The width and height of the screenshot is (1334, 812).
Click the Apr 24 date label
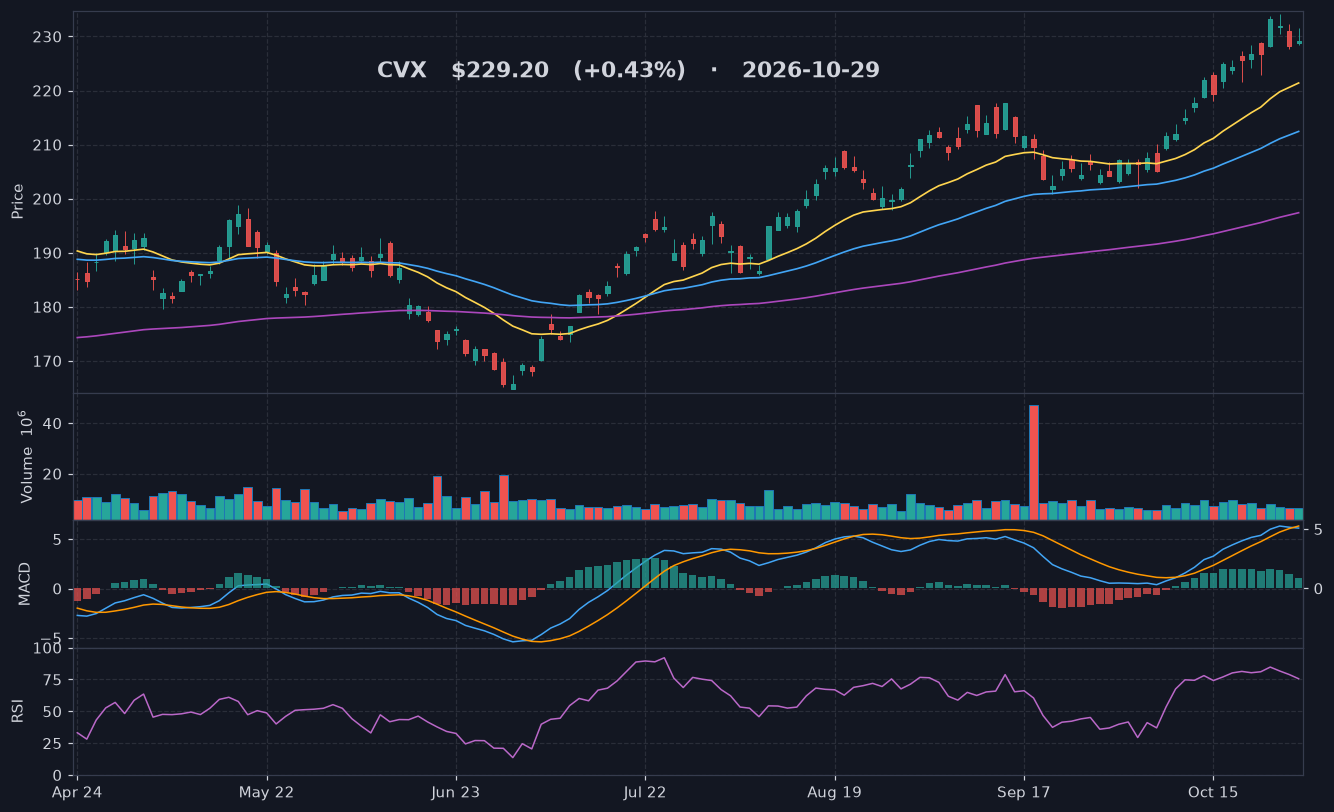point(78,792)
